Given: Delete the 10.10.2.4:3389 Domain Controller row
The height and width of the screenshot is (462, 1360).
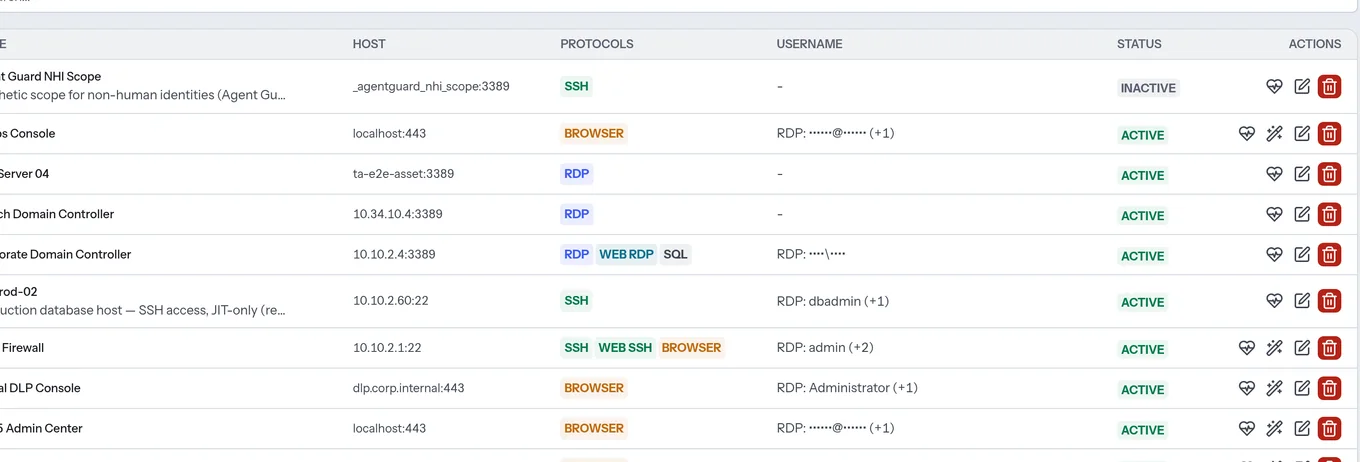Looking at the screenshot, I should tap(1329, 254).
